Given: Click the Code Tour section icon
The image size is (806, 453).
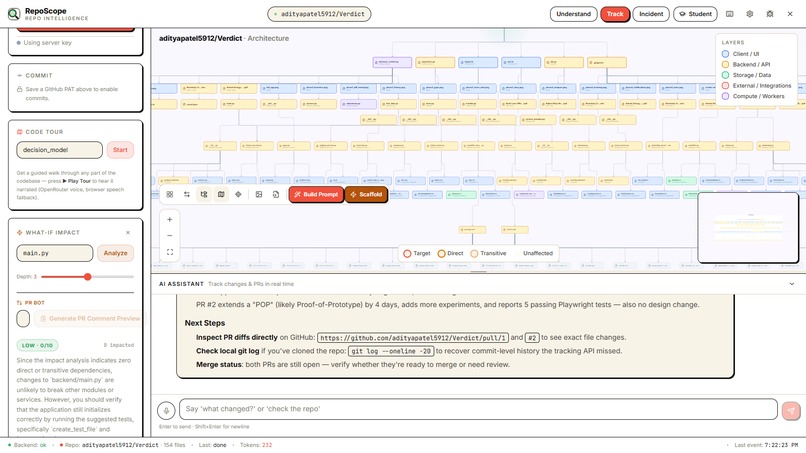Looking at the screenshot, I should 20,132.
